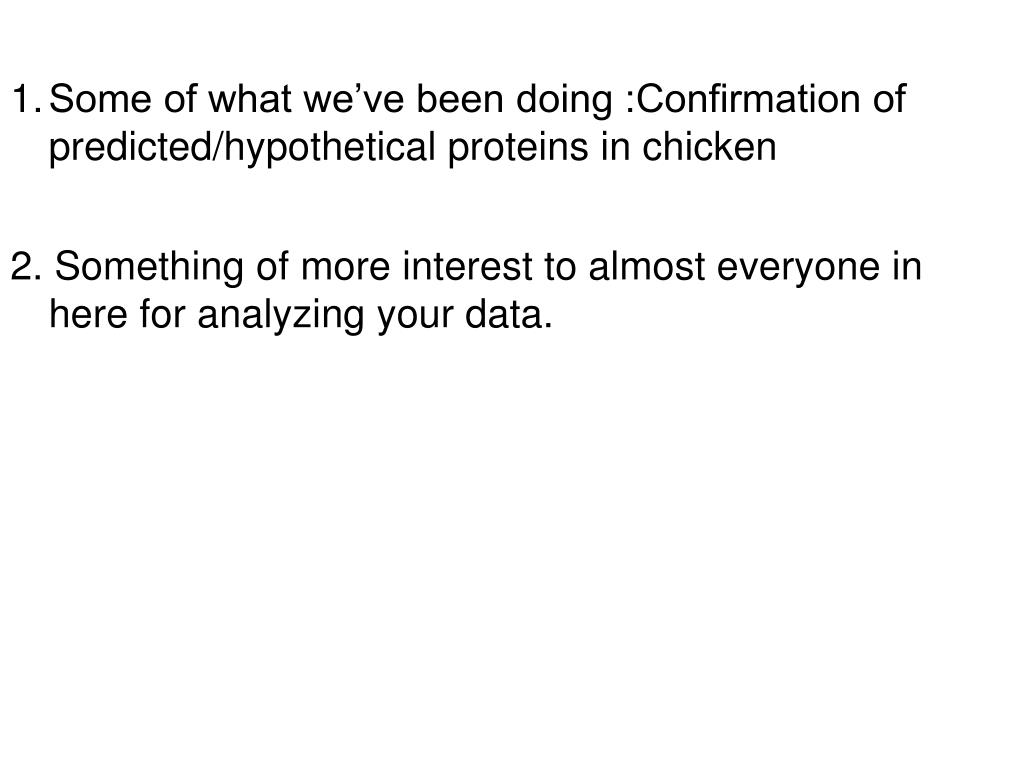This screenshot has width=1024, height=768.
Task: Click the word "proteins"
Action: click(518, 147)
